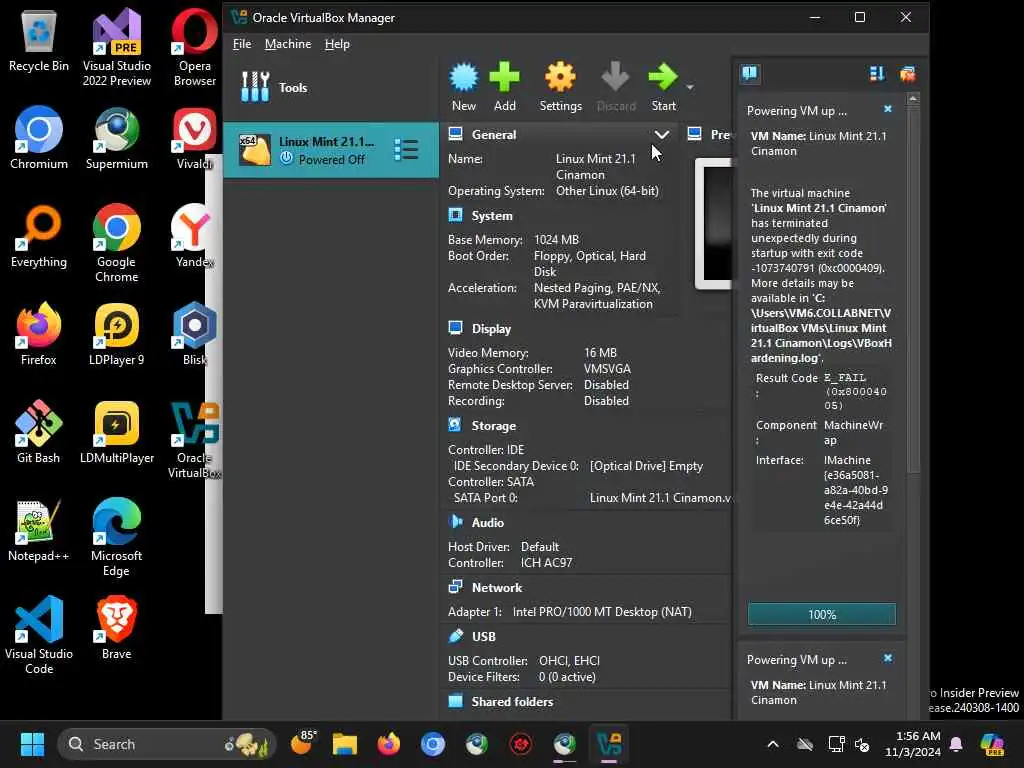
Task: Open LDMultiPlayer desktop icon
Action: point(116,432)
